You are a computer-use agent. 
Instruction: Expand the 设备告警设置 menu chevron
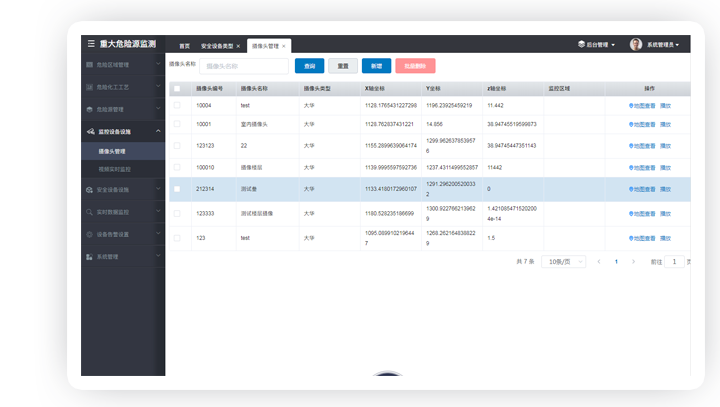pyautogui.click(x=158, y=233)
